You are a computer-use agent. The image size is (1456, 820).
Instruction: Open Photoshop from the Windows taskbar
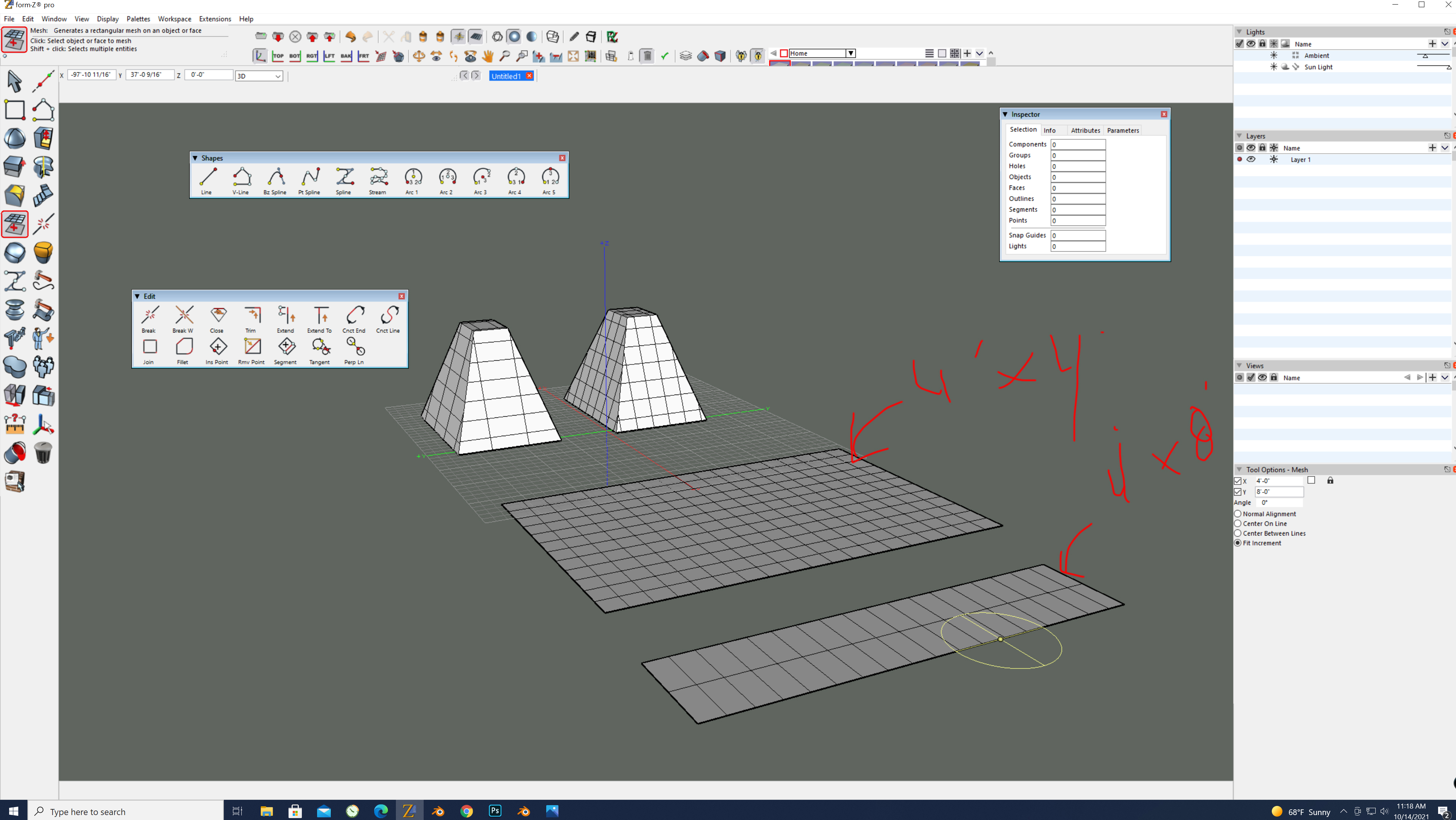(495, 811)
